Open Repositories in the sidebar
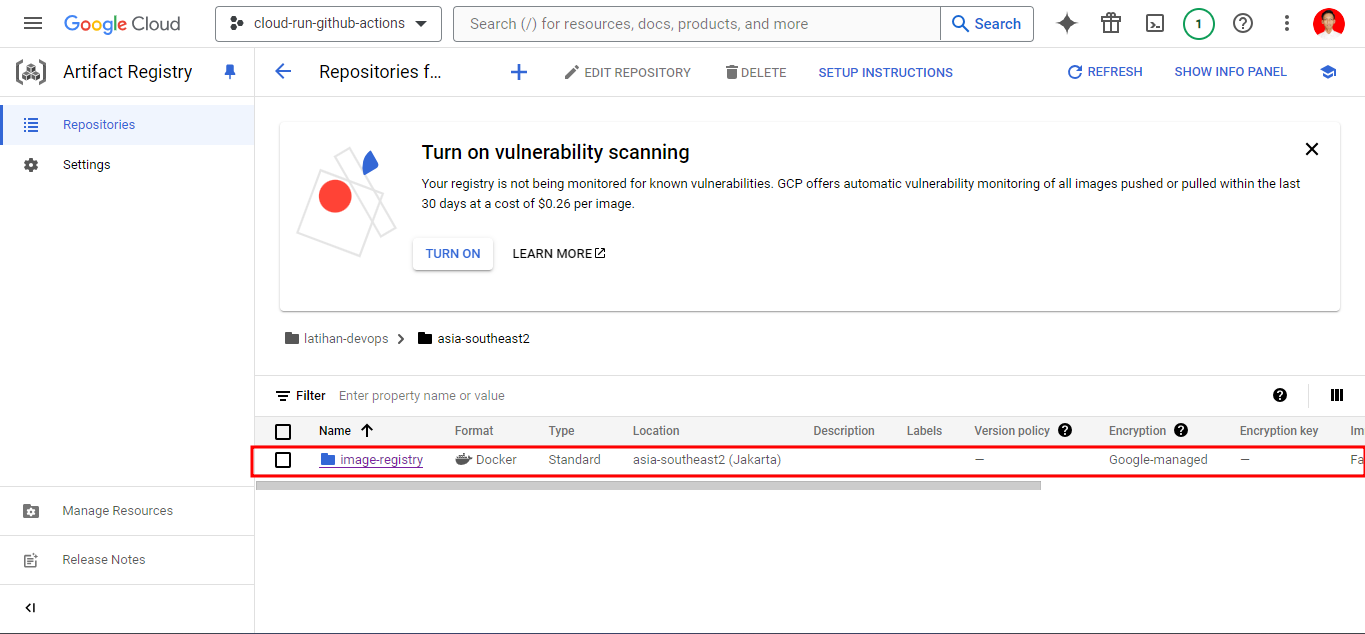Image resolution: width=1365 pixels, height=634 pixels. [98, 125]
